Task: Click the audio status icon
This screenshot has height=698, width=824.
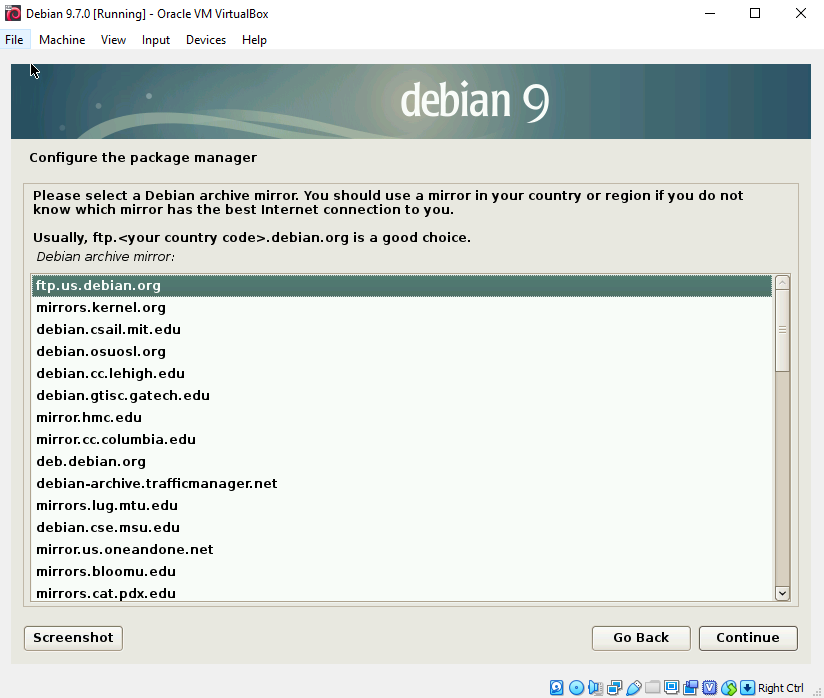Action: (x=595, y=687)
